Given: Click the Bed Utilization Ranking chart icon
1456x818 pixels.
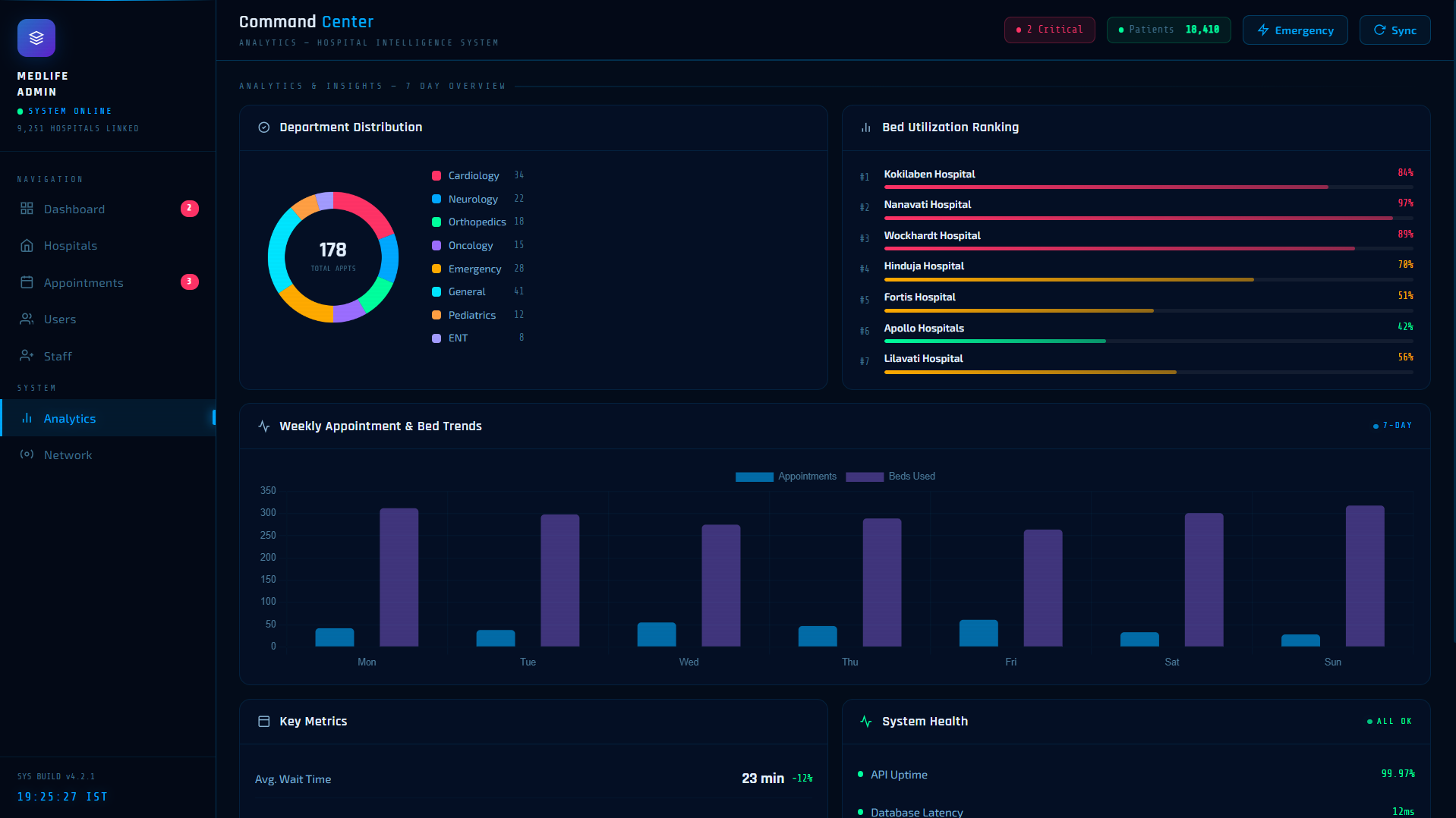Looking at the screenshot, I should coord(866,127).
